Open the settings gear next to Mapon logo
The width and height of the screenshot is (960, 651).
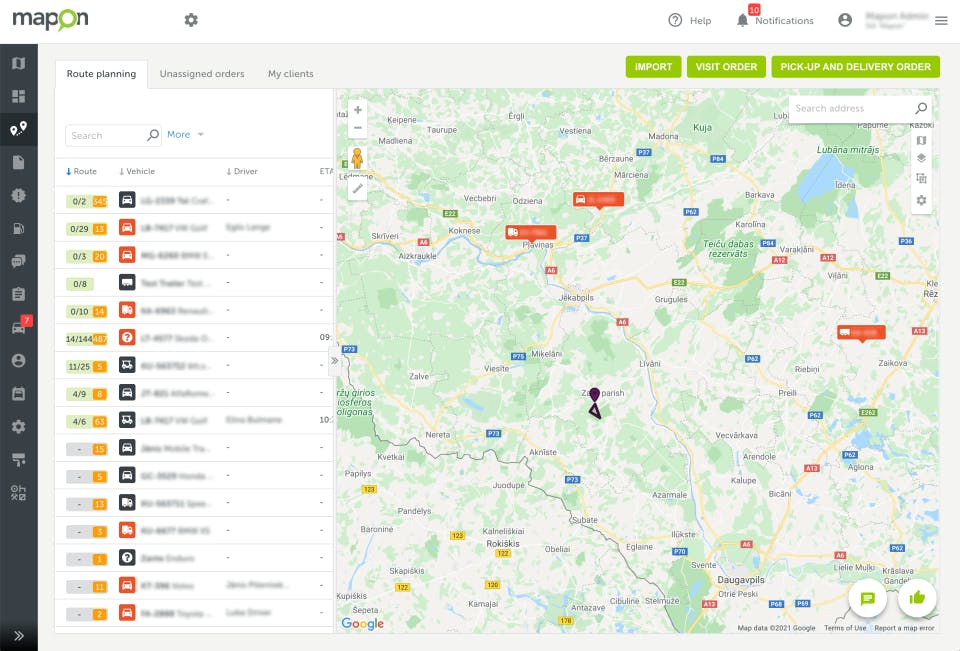[x=191, y=20]
